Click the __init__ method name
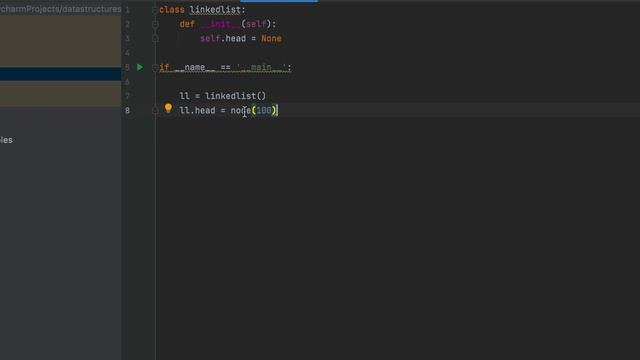Image resolution: width=640 pixels, height=360 pixels. pyautogui.click(x=220, y=24)
